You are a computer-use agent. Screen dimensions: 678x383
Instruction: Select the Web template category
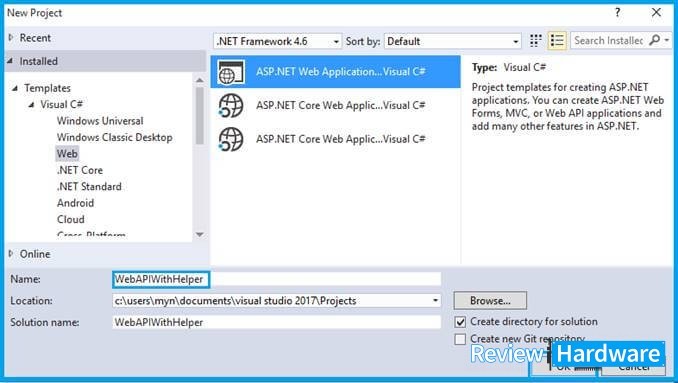coord(67,153)
